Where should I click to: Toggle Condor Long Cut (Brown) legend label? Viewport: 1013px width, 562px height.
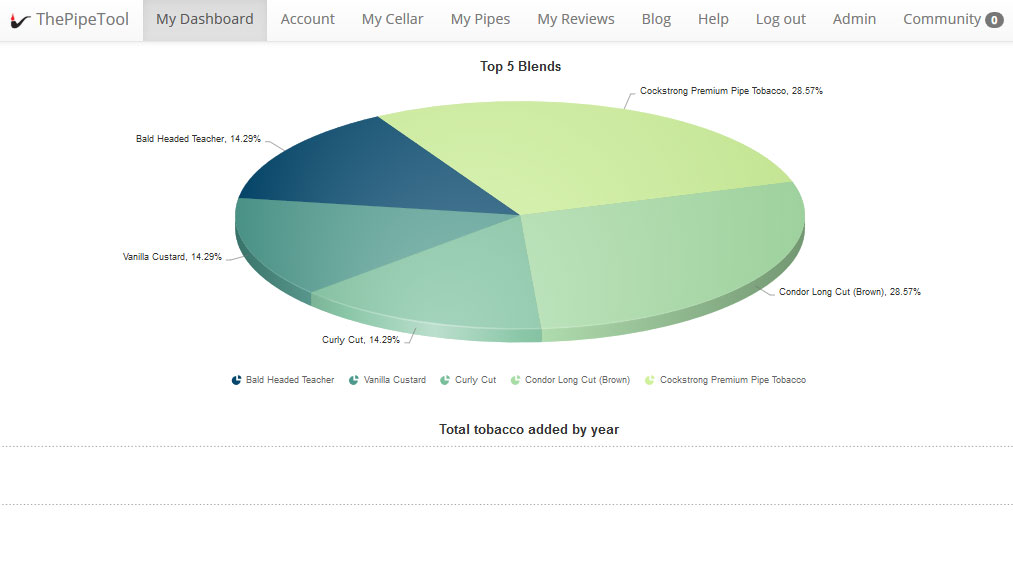[578, 380]
